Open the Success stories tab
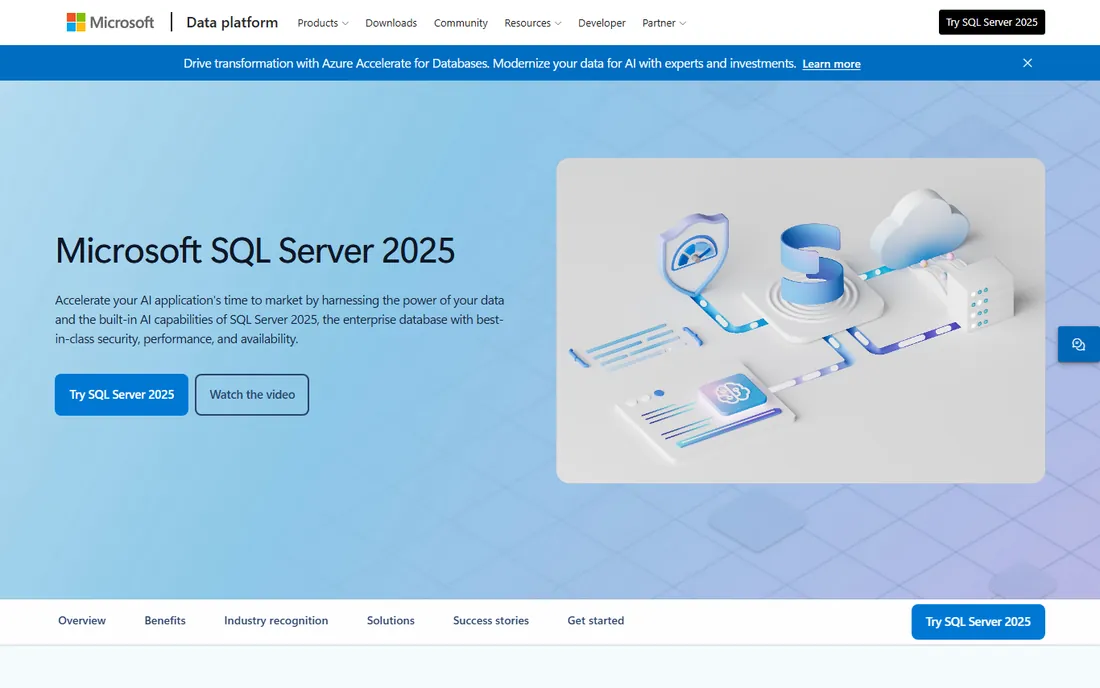Screen dimensions: 1100x688 491,621
